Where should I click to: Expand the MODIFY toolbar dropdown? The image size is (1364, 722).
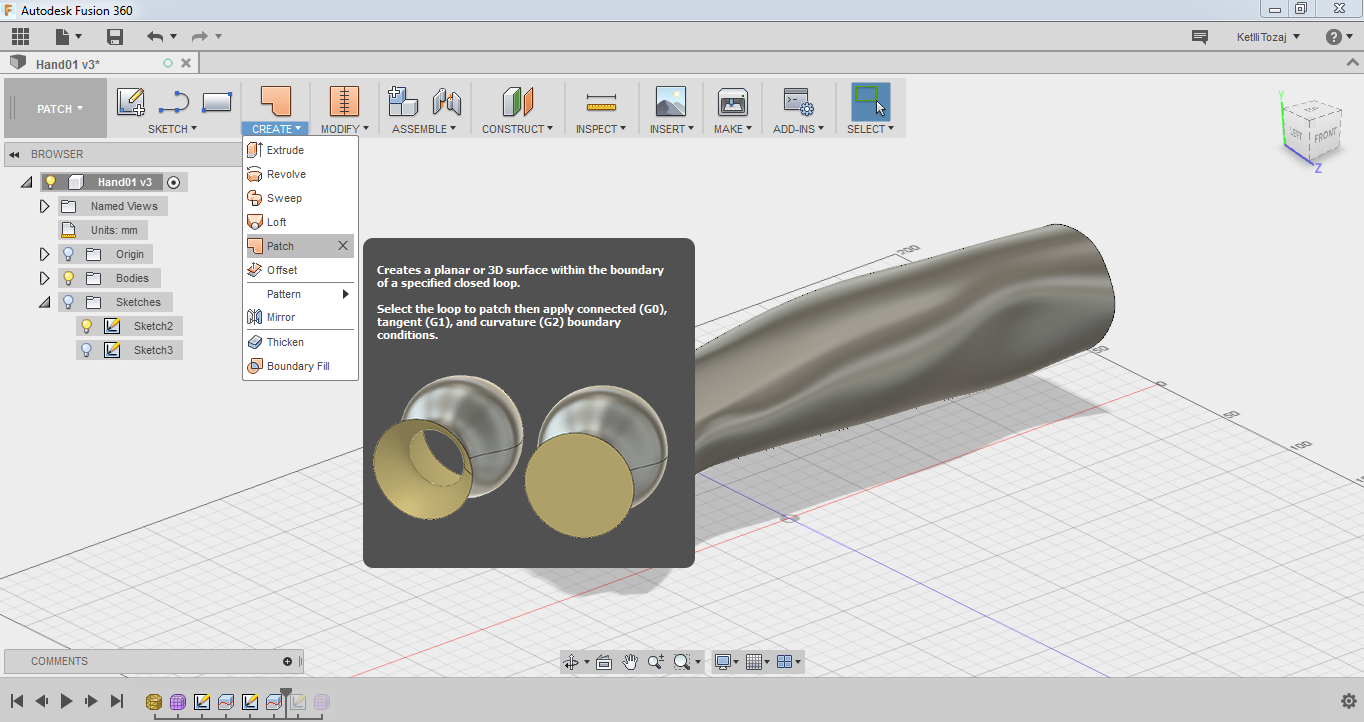coord(345,129)
